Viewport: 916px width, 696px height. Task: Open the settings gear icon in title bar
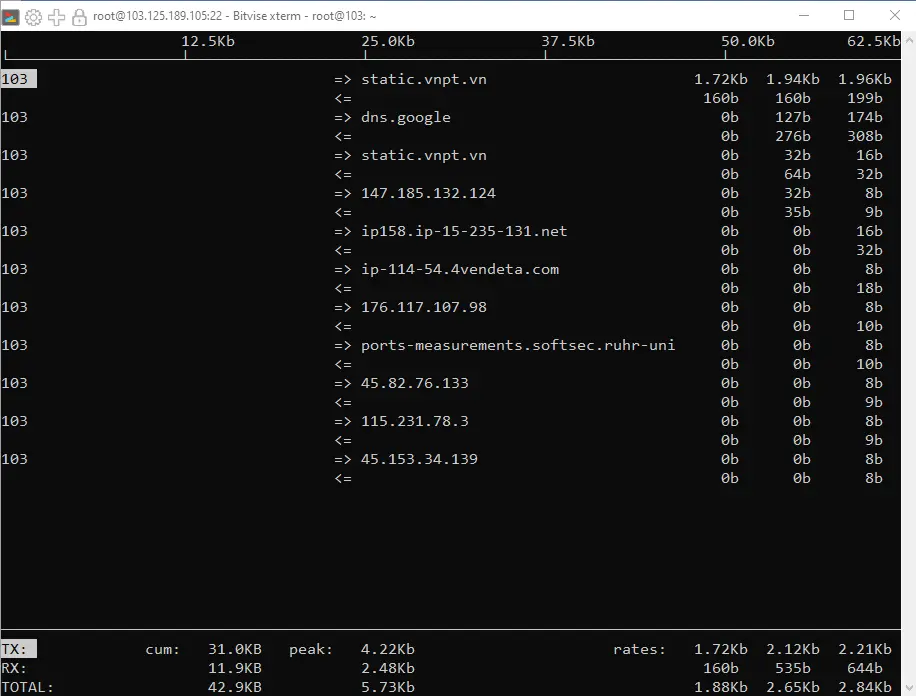pos(33,17)
